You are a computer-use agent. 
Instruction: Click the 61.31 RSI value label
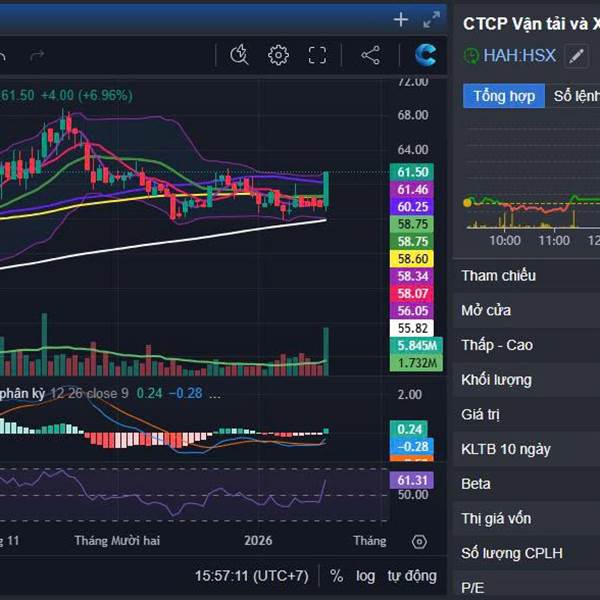[412, 480]
